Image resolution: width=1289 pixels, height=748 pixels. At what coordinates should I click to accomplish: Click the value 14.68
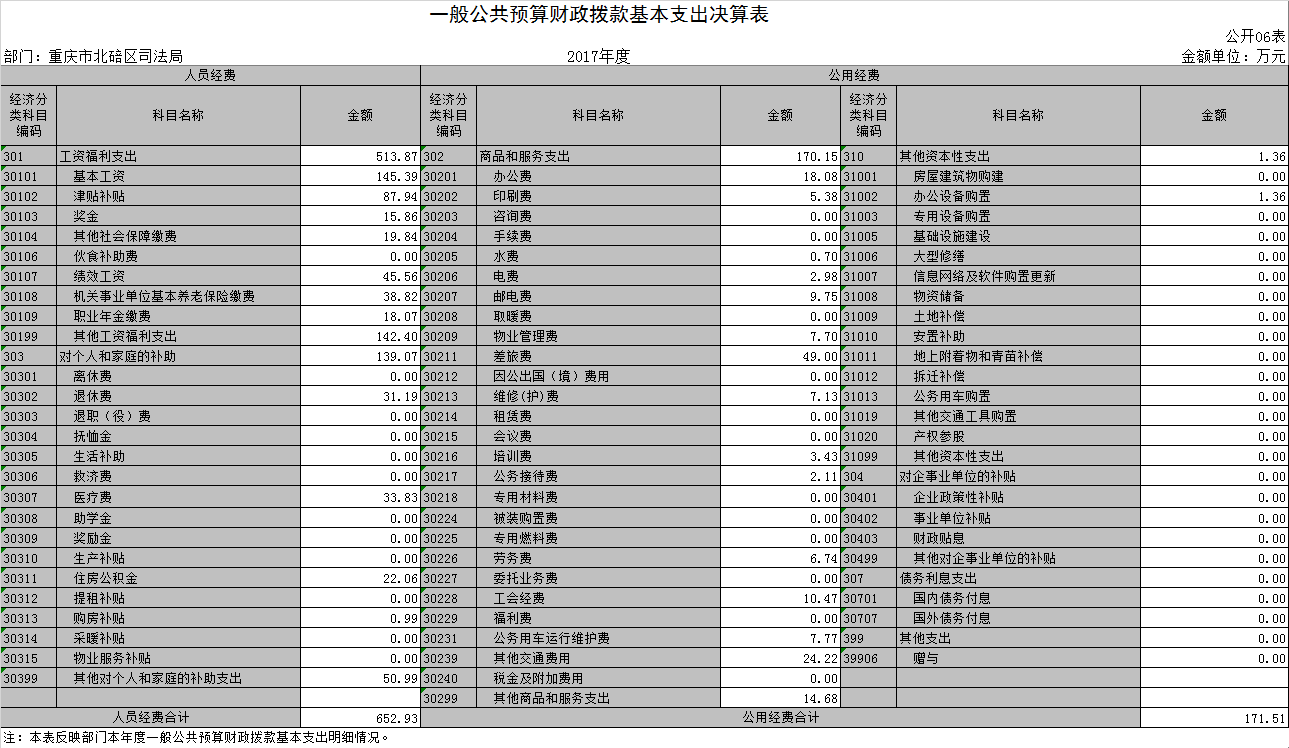tap(780, 698)
